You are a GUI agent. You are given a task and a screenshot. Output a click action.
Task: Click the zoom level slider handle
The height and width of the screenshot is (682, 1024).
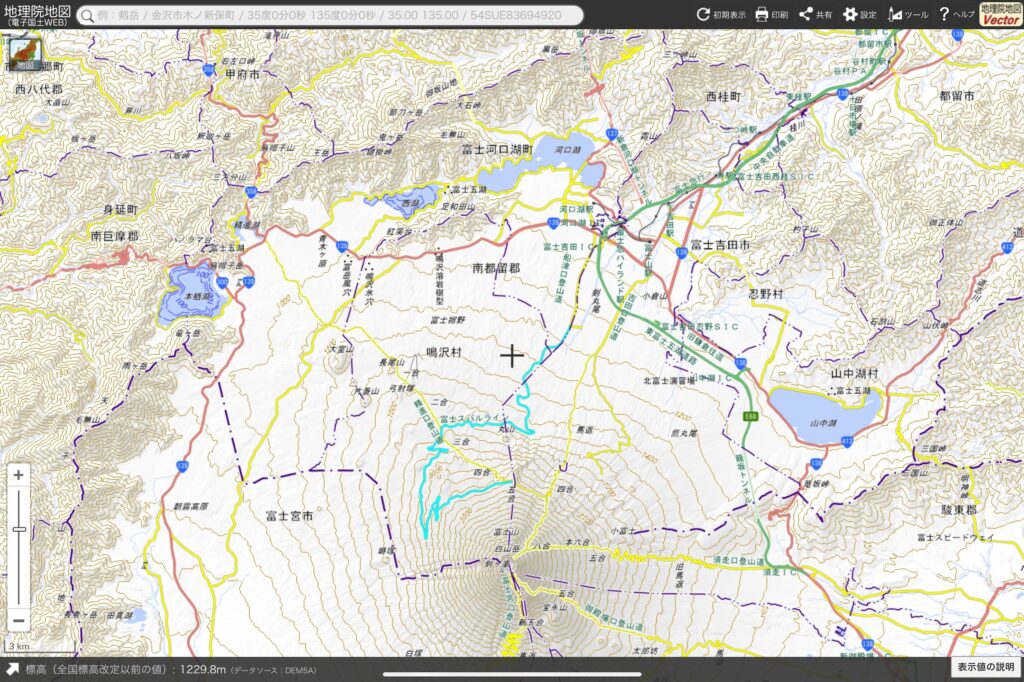tap(19, 528)
